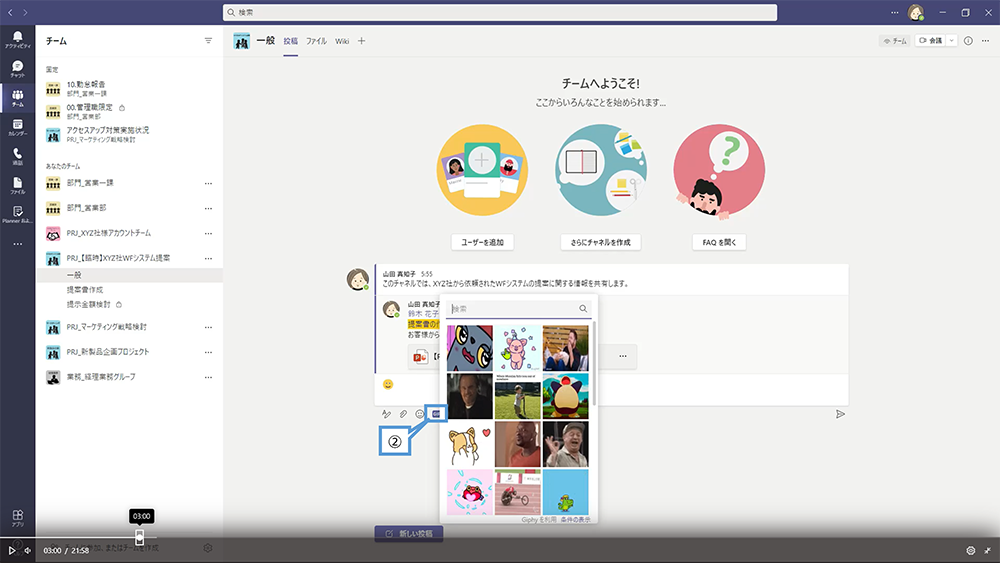Mute the video volume
Image resolution: width=1000 pixels, height=563 pixels.
point(27,550)
